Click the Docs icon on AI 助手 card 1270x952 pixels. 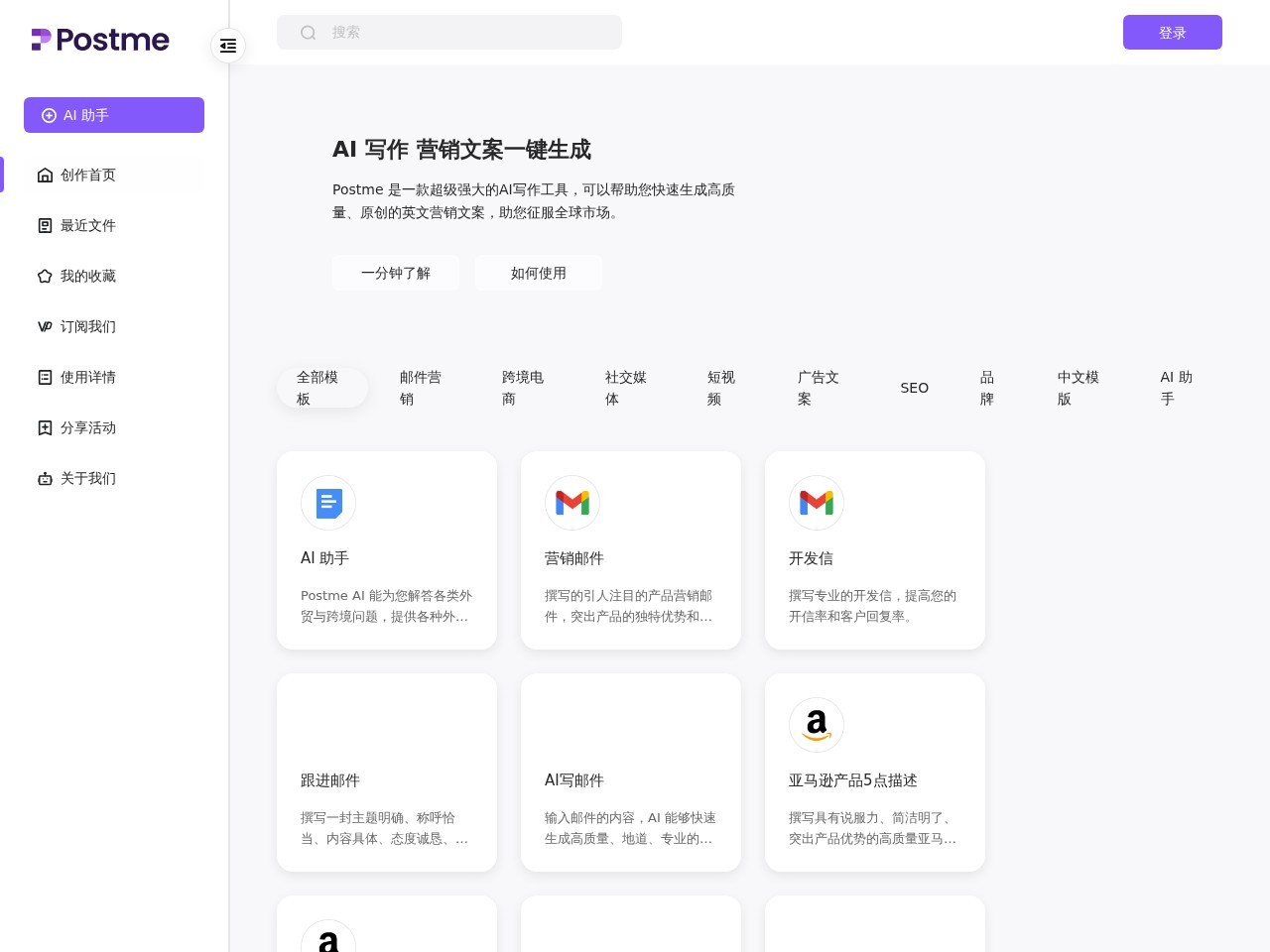[x=328, y=503]
